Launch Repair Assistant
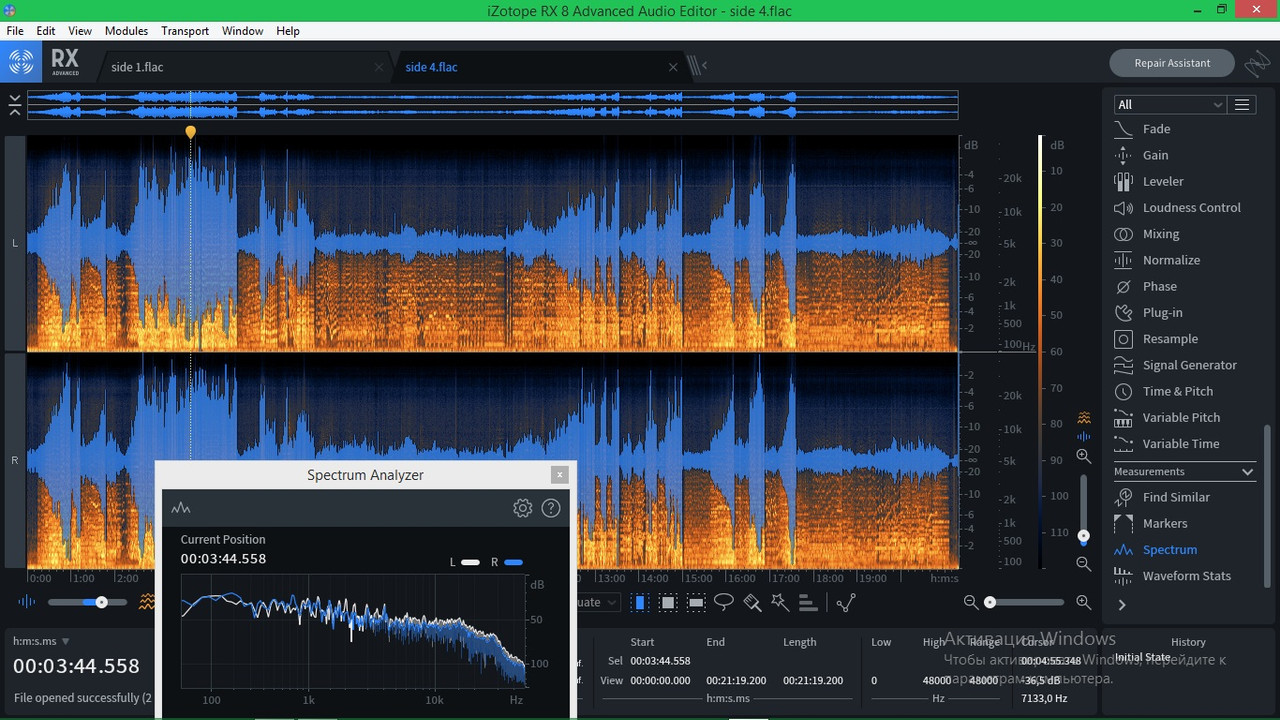 1173,63
